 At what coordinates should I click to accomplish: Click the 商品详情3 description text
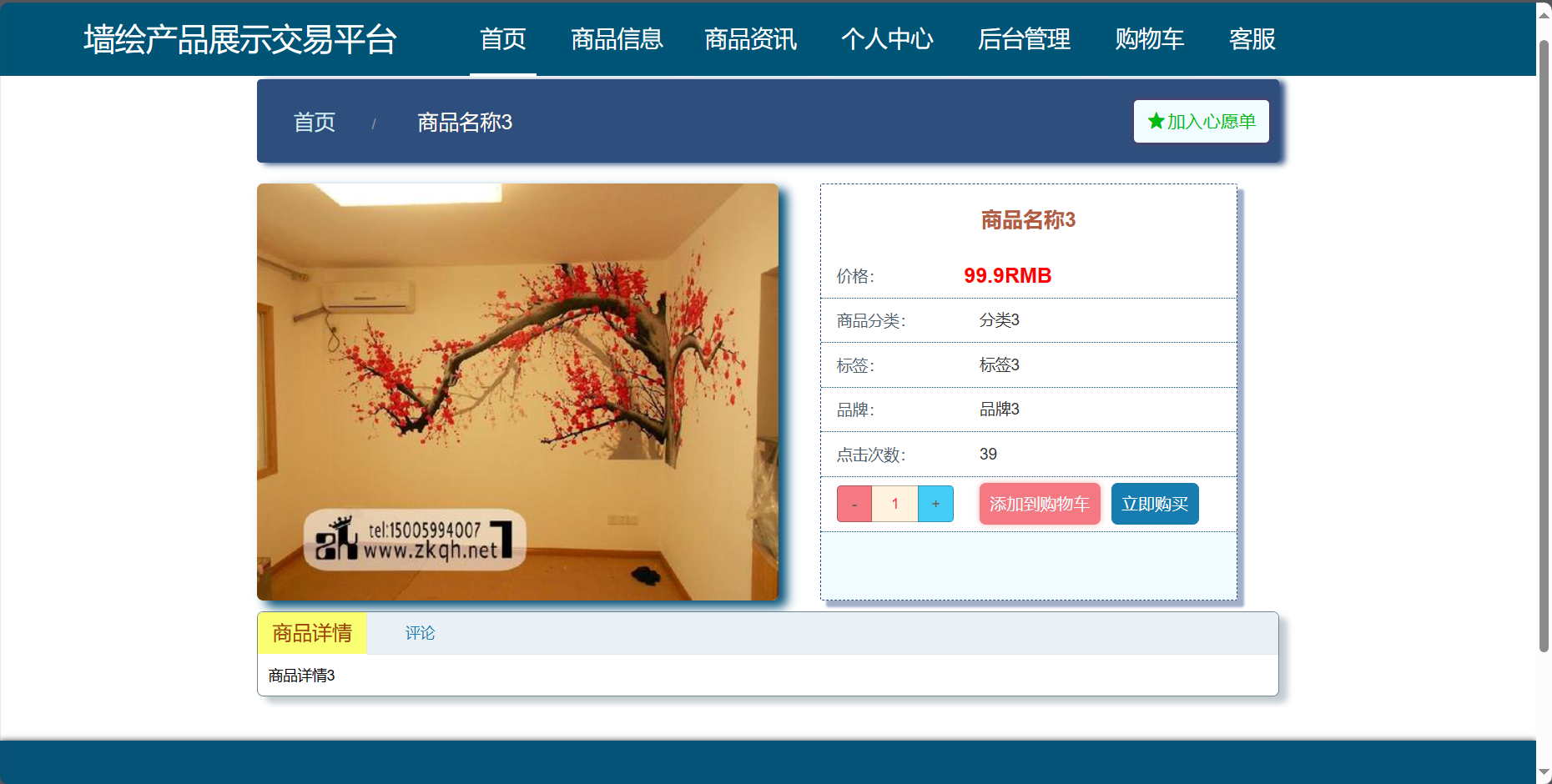(x=301, y=676)
